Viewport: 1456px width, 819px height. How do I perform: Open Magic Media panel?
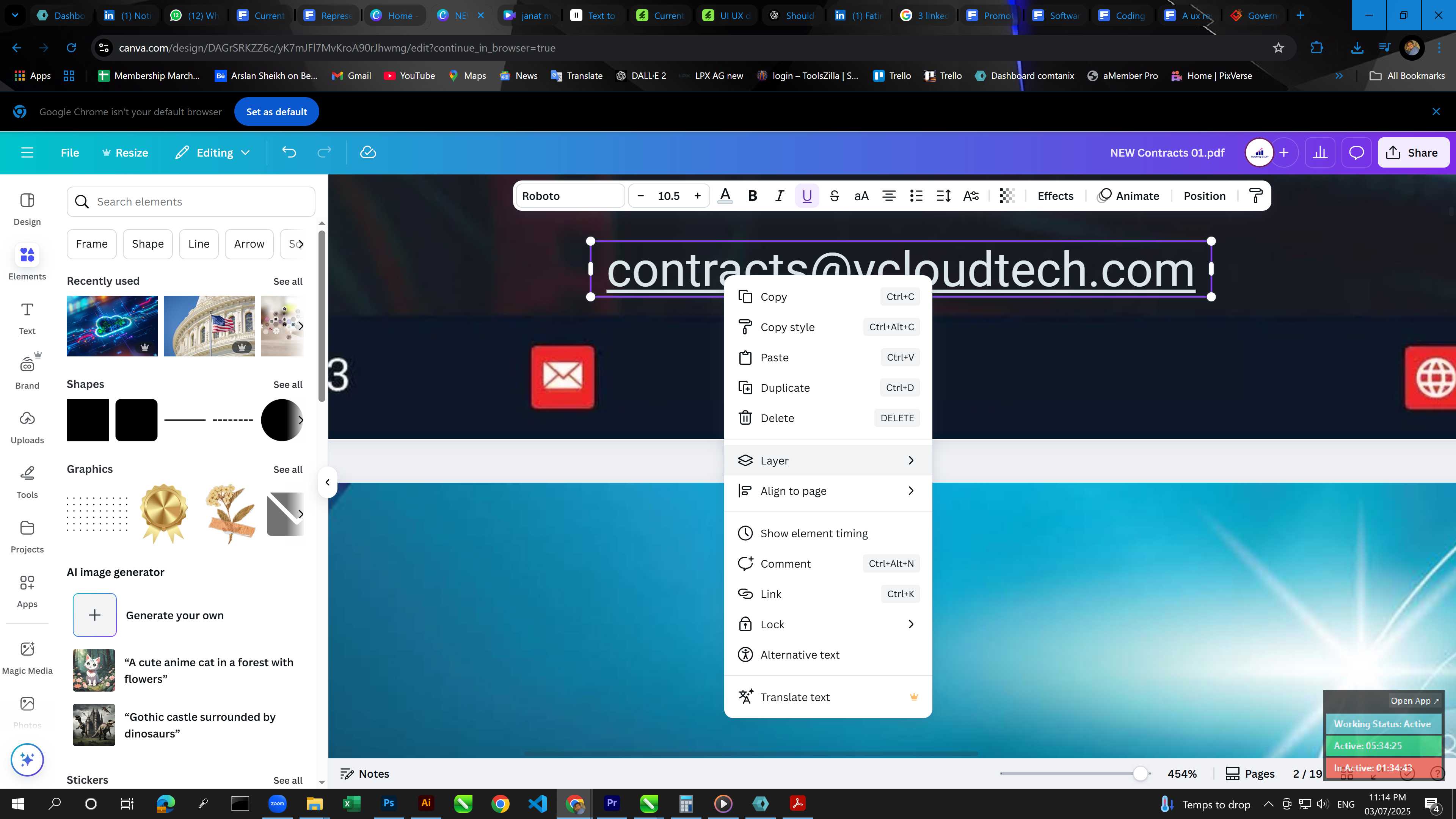click(x=27, y=658)
